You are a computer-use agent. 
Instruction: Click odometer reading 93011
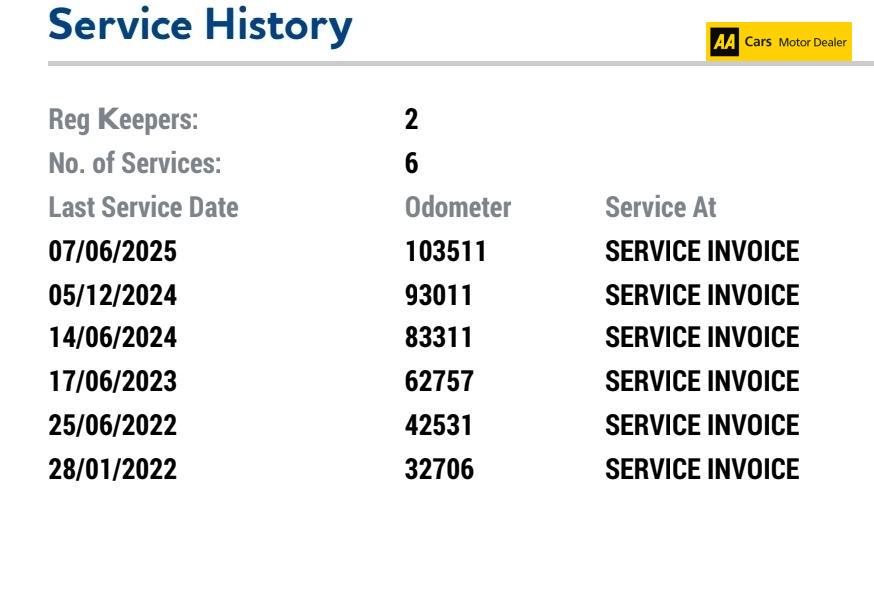439,295
